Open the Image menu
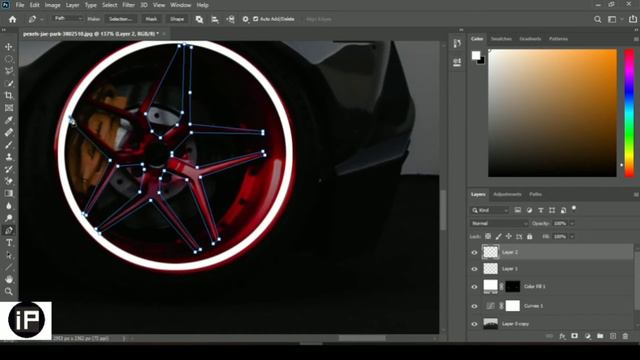 (52, 5)
